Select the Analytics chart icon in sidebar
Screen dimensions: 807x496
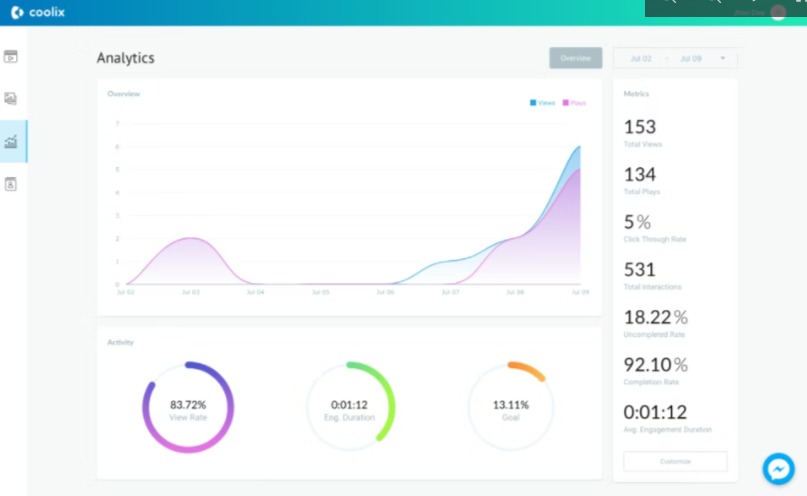11,141
